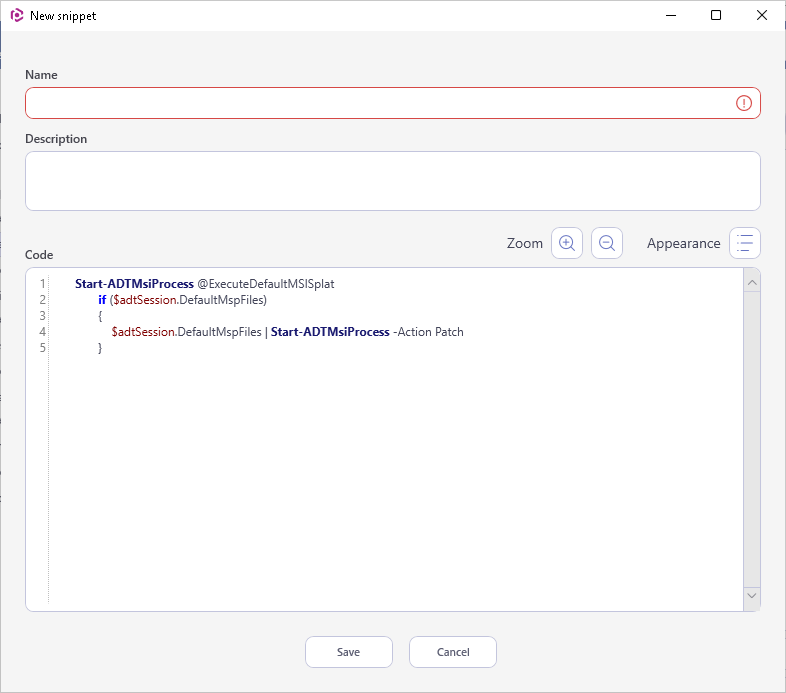The image size is (786, 693).
Task: Zoom out the code editor
Action: [607, 243]
